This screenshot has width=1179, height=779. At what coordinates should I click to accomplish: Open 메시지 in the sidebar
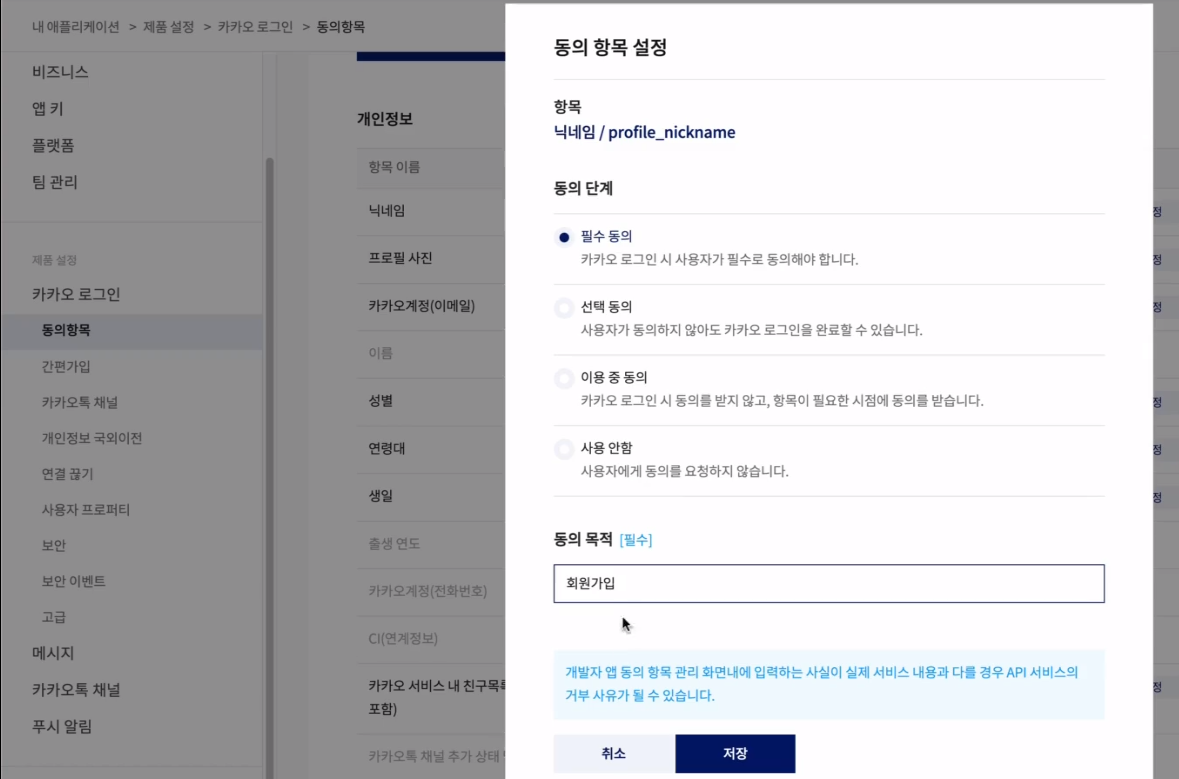pyautogui.click(x=53, y=653)
